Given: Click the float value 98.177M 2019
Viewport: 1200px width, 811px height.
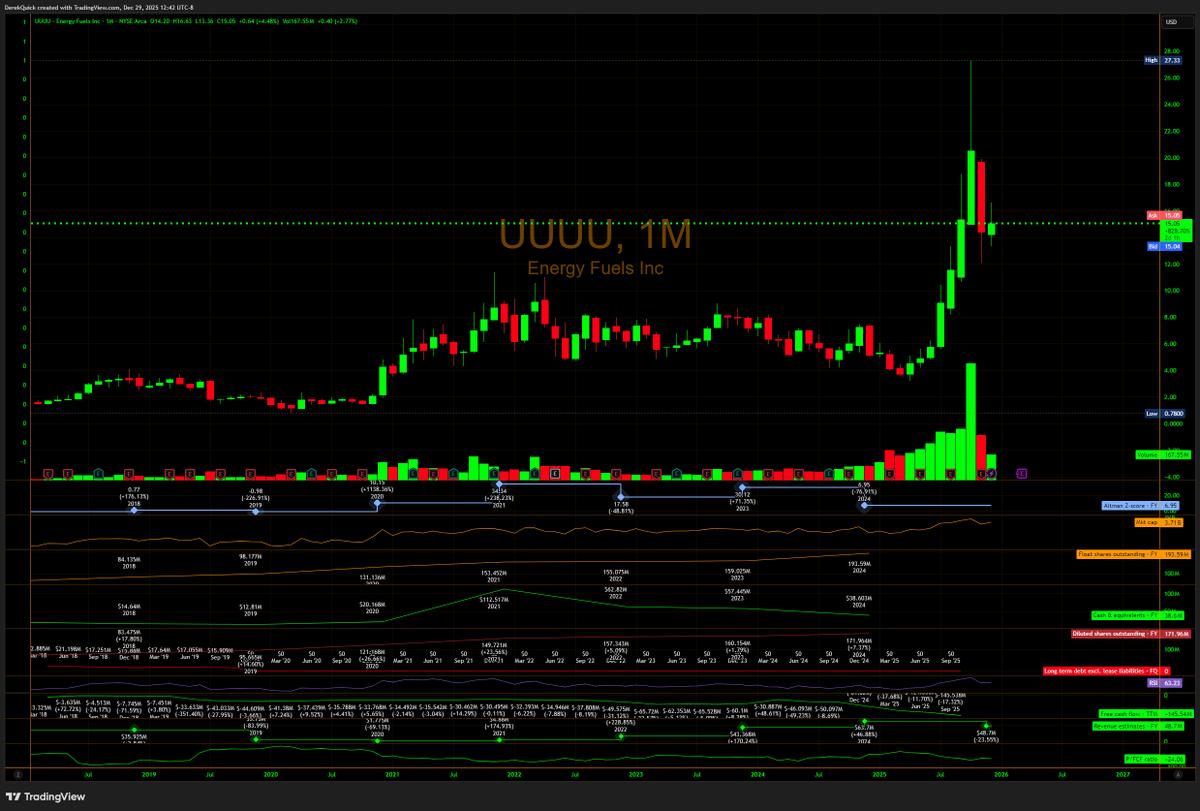Looking at the screenshot, I should (x=250, y=558).
